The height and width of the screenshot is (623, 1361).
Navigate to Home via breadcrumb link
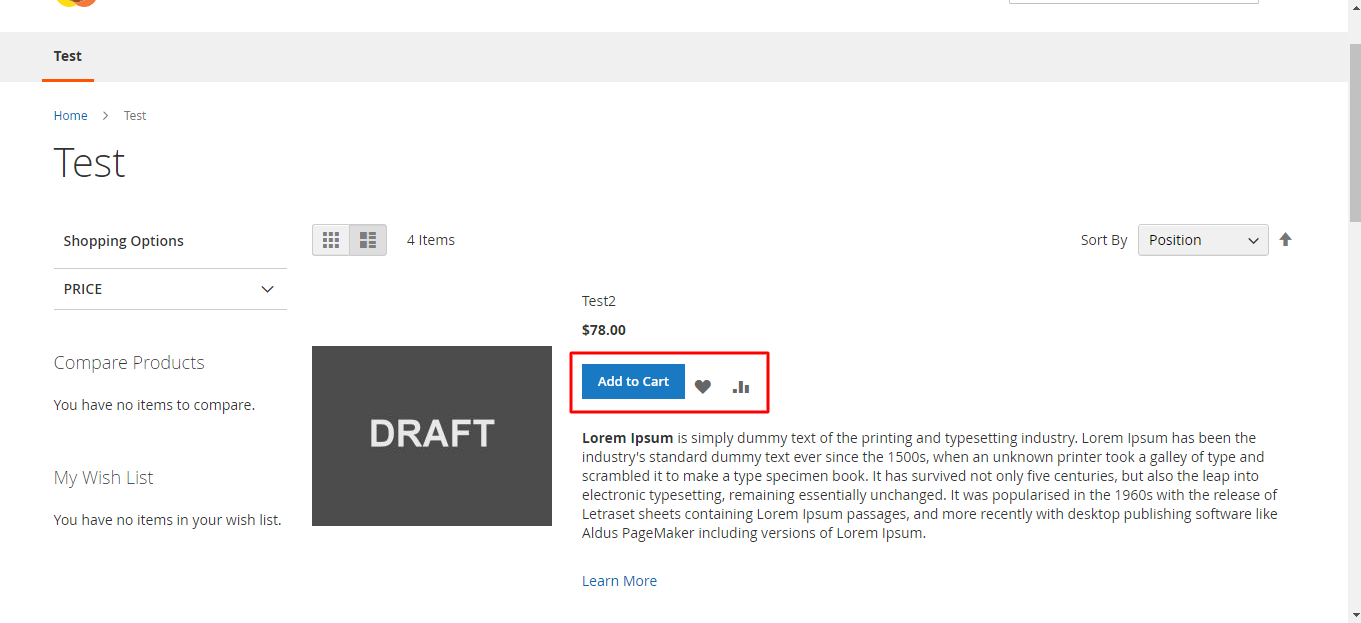[x=70, y=115]
